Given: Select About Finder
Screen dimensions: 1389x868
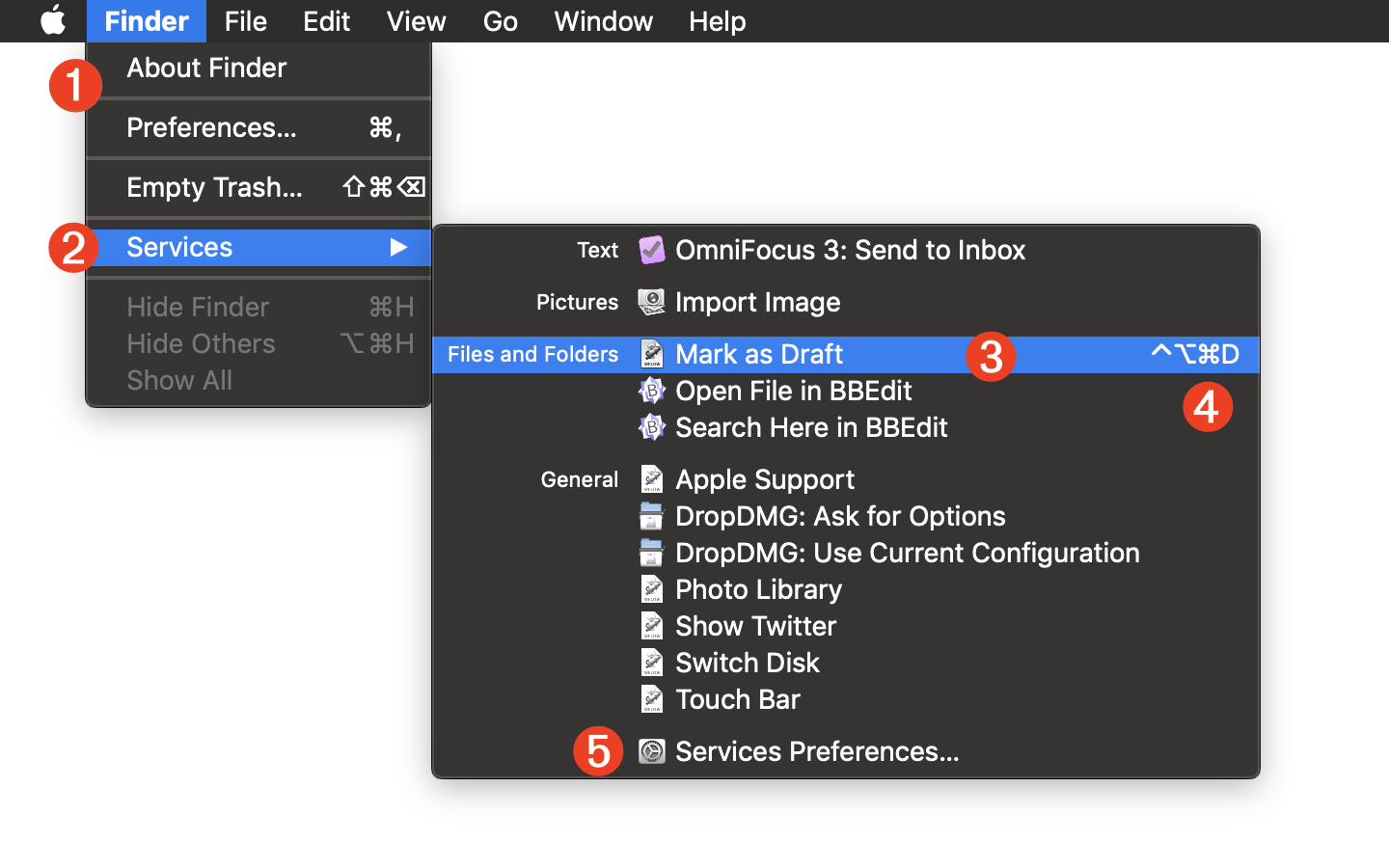Looking at the screenshot, I should 206,68.
